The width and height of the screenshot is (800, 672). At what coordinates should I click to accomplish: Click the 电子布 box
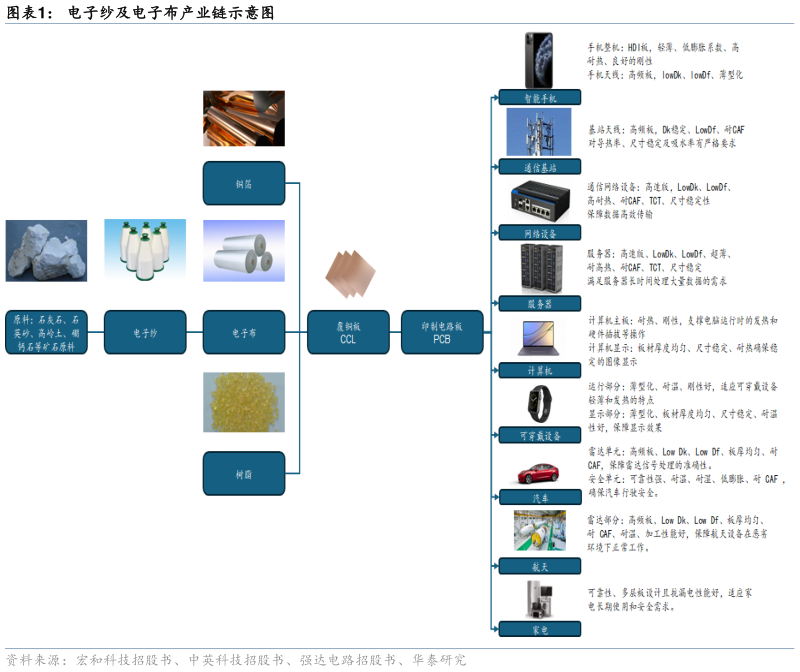244,332
